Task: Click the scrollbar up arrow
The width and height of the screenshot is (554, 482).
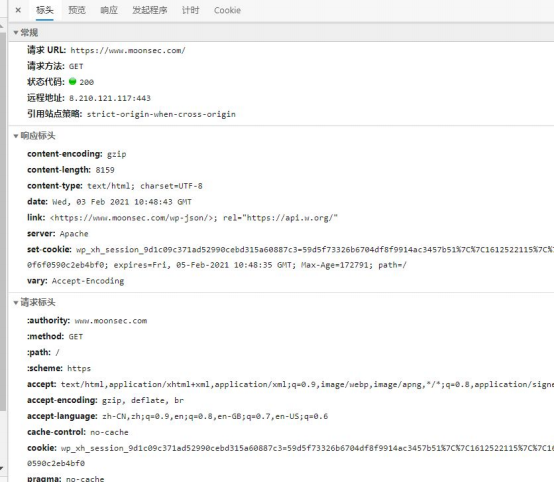Action: pyautogui.click(x=2, y=26)
